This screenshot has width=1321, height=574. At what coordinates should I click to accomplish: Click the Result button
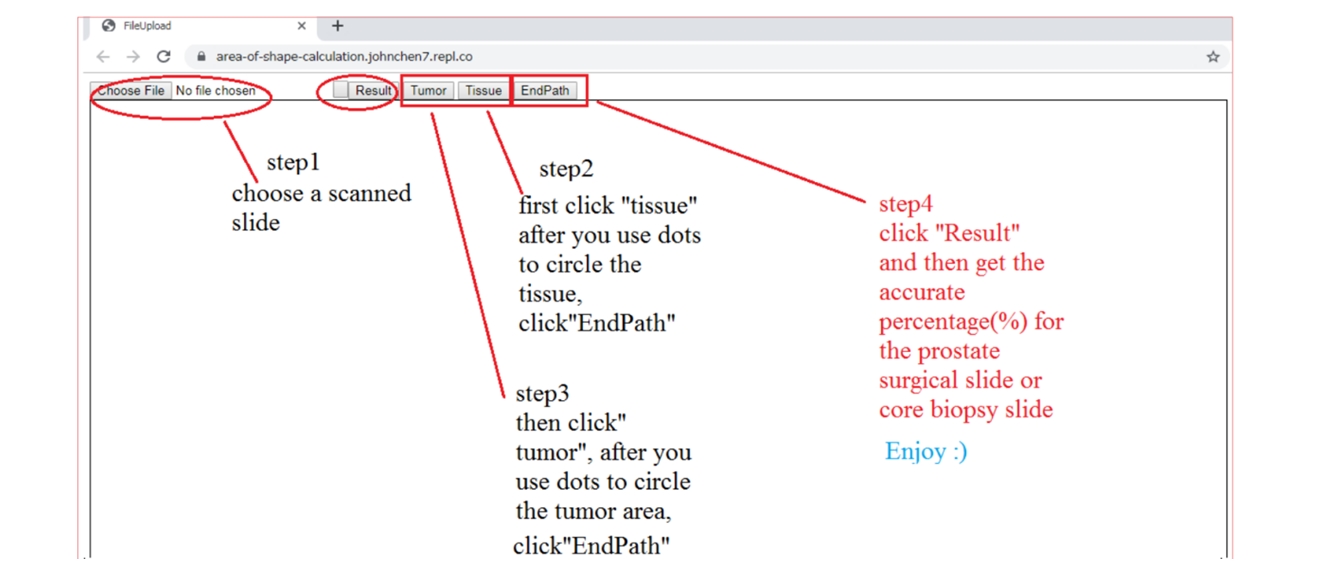pos(373,90)
